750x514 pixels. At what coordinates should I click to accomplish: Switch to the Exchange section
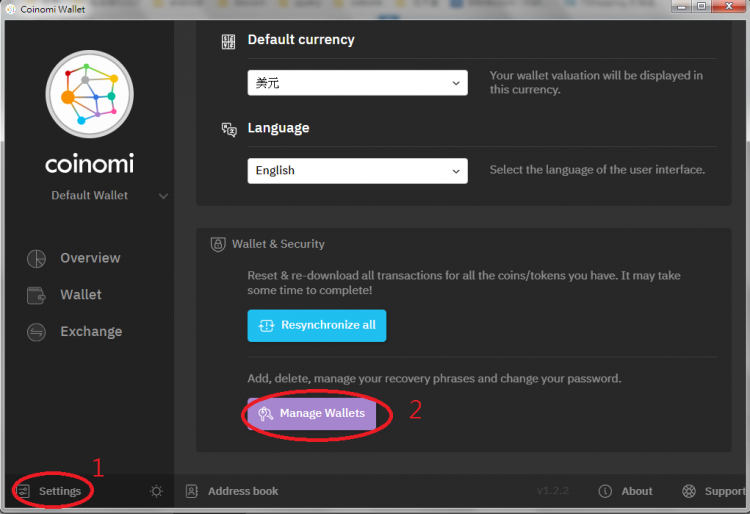click(91, 332)
